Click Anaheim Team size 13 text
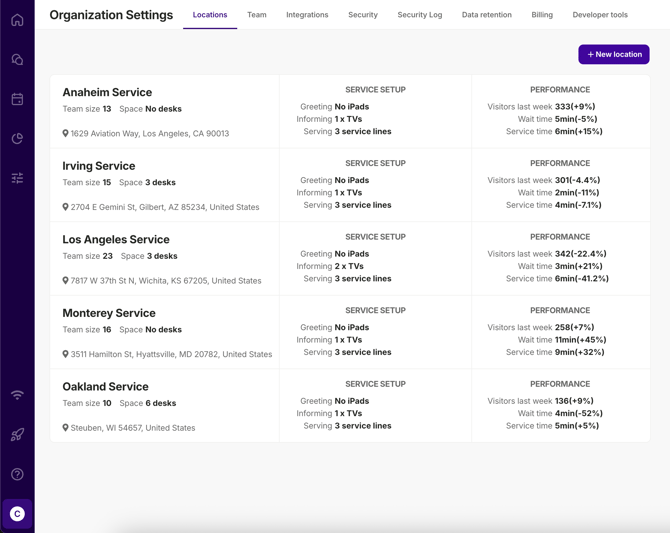The width and height of the screenshot is (670, 533). tap(87, 109)
